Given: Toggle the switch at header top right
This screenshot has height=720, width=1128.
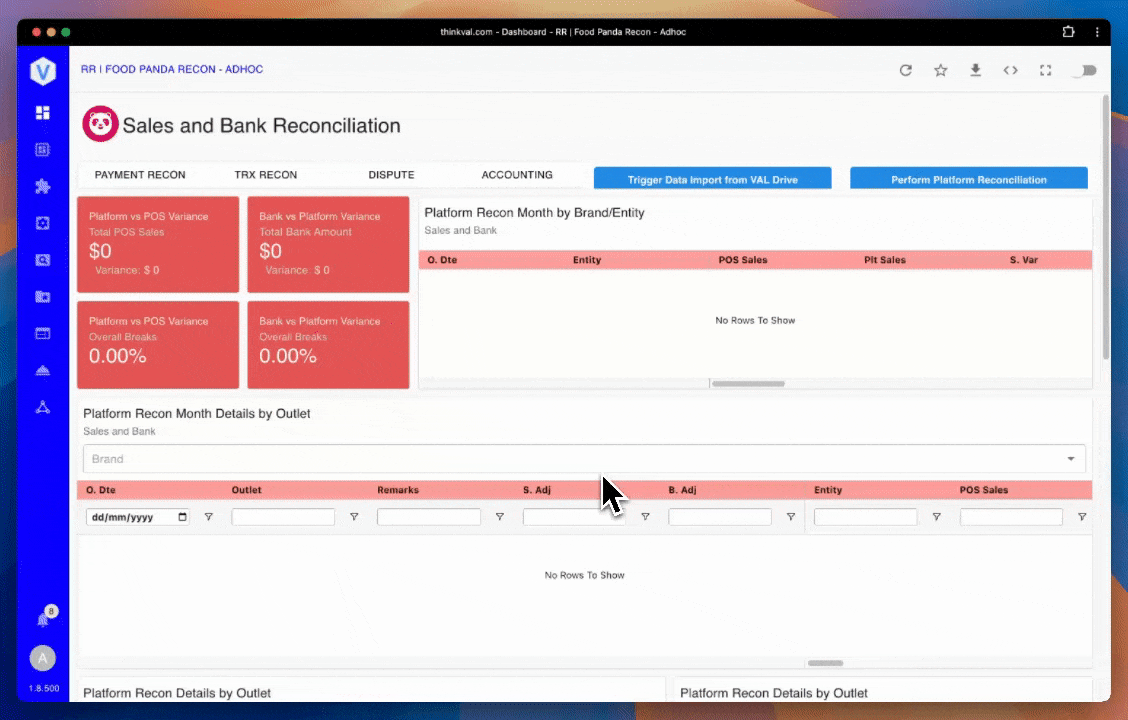Looking at the screenshot, I should pyautogui.click(x=1085, y=70).
